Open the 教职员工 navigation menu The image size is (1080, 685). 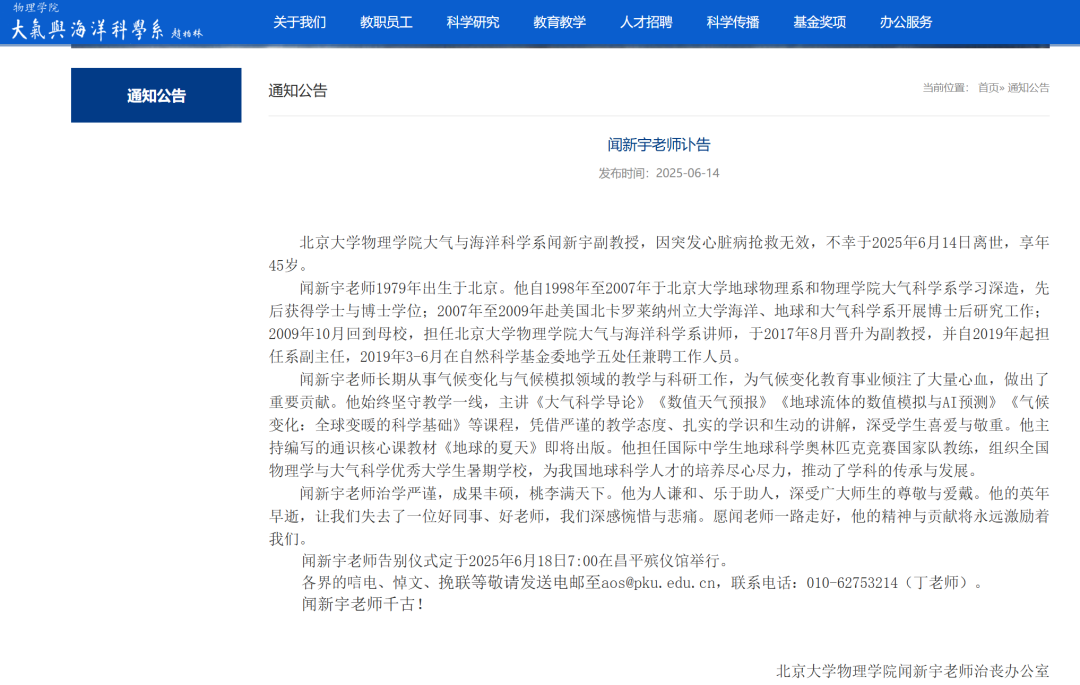386,22
